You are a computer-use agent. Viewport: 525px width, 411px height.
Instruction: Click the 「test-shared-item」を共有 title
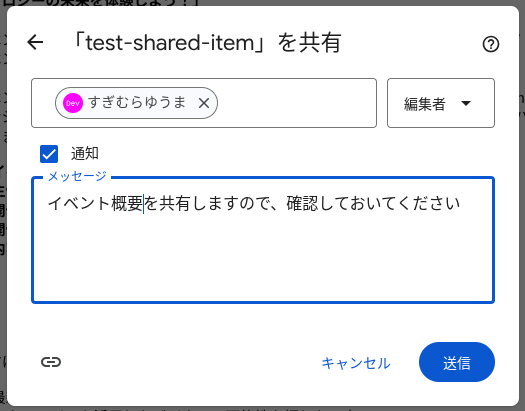[x=207, y=43]
